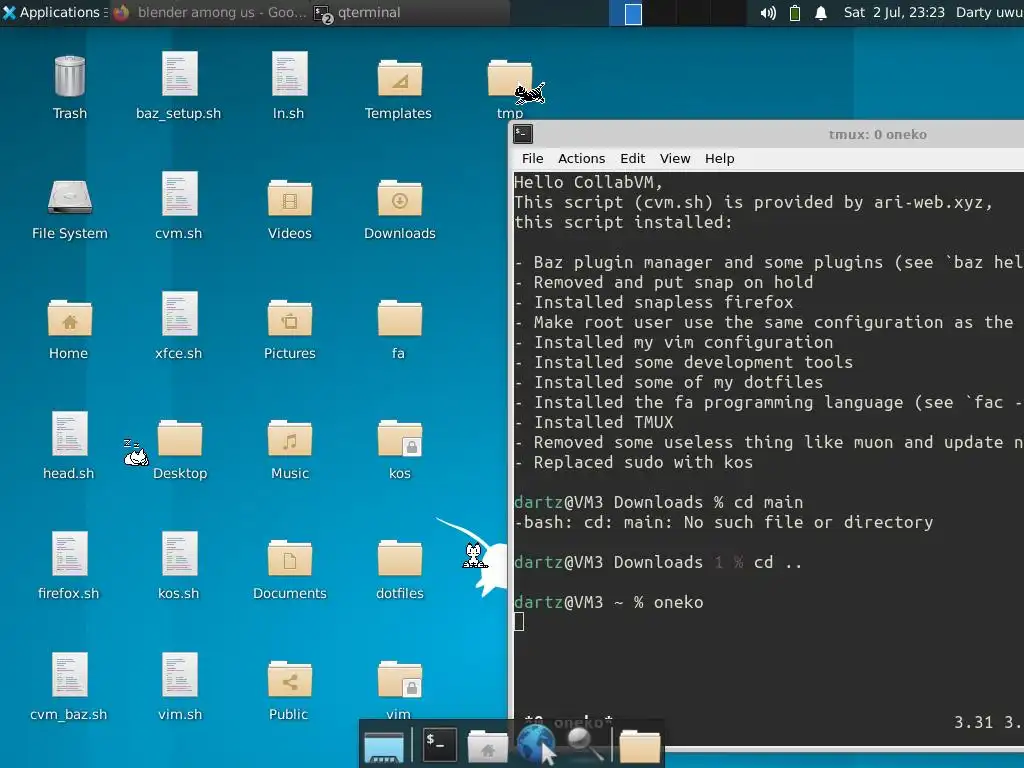The width and height of the screenshot is (1024, 768).
Task: Open the Edit menu in qterminal
Action: point(632,158)
